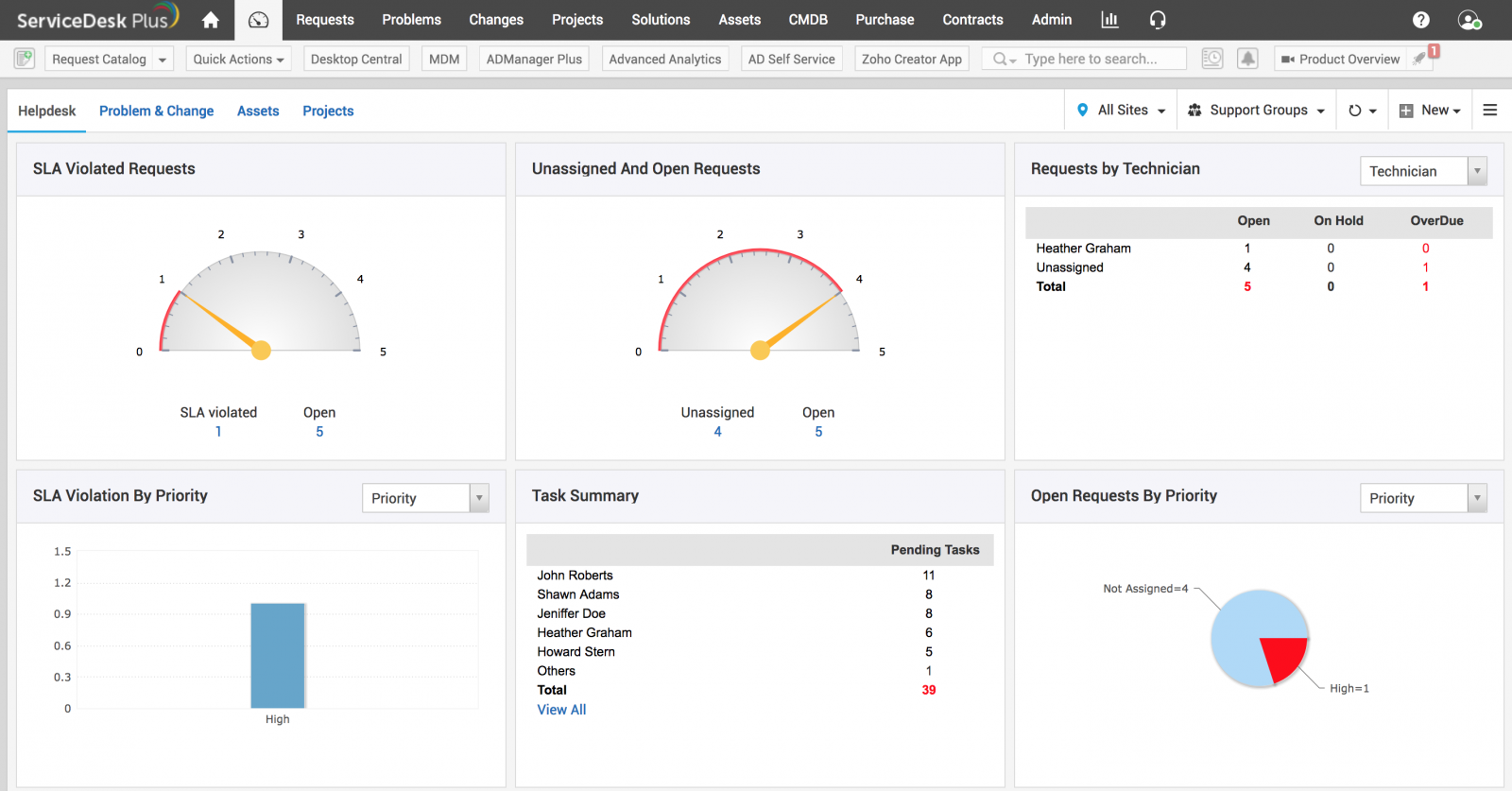Viewport: 1512px width, 791px height.
Task: Open the Reports bar chart icon
Action: tap(1109, 20)
